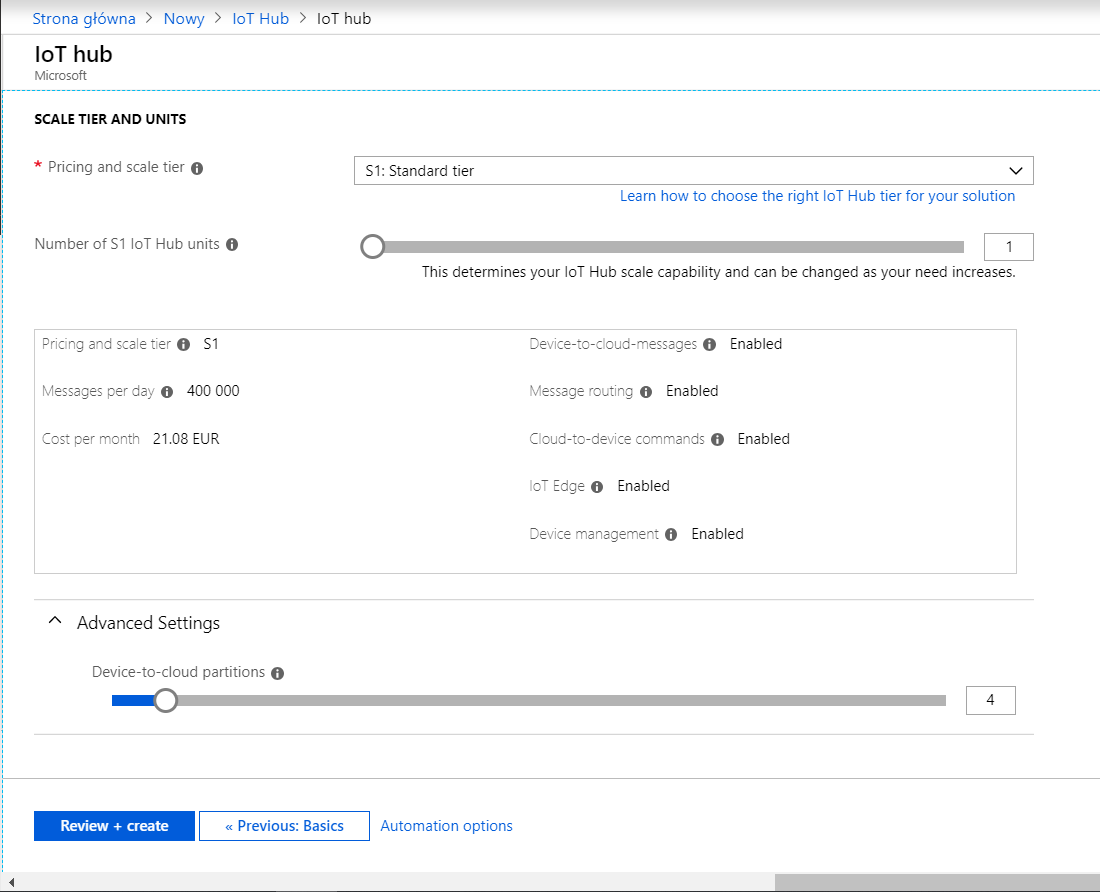Collapse the Advanced Settings section
Screen dimensions: 1100x892
(56, 623)
